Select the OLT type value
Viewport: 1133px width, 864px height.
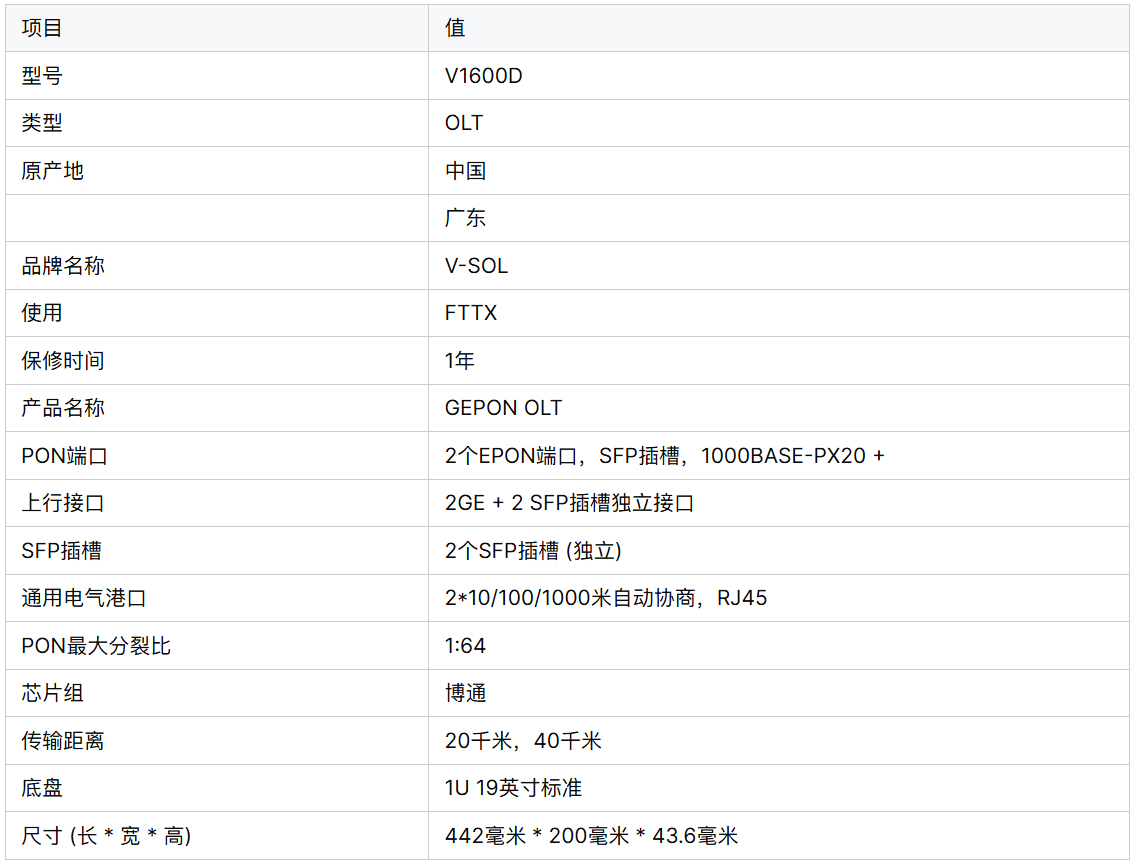[464, 123]
